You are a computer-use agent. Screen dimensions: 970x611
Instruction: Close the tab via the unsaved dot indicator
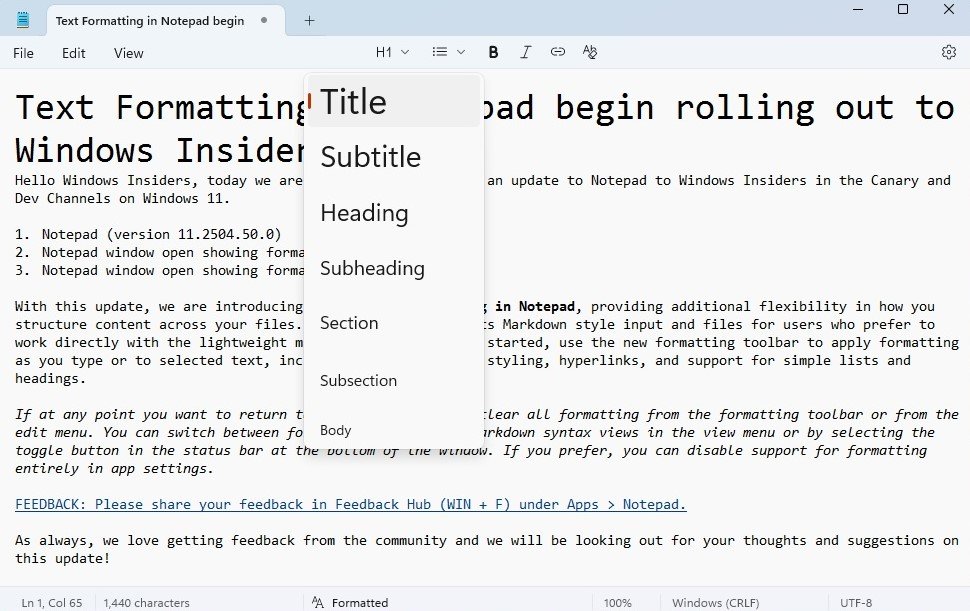coord(264,20)
